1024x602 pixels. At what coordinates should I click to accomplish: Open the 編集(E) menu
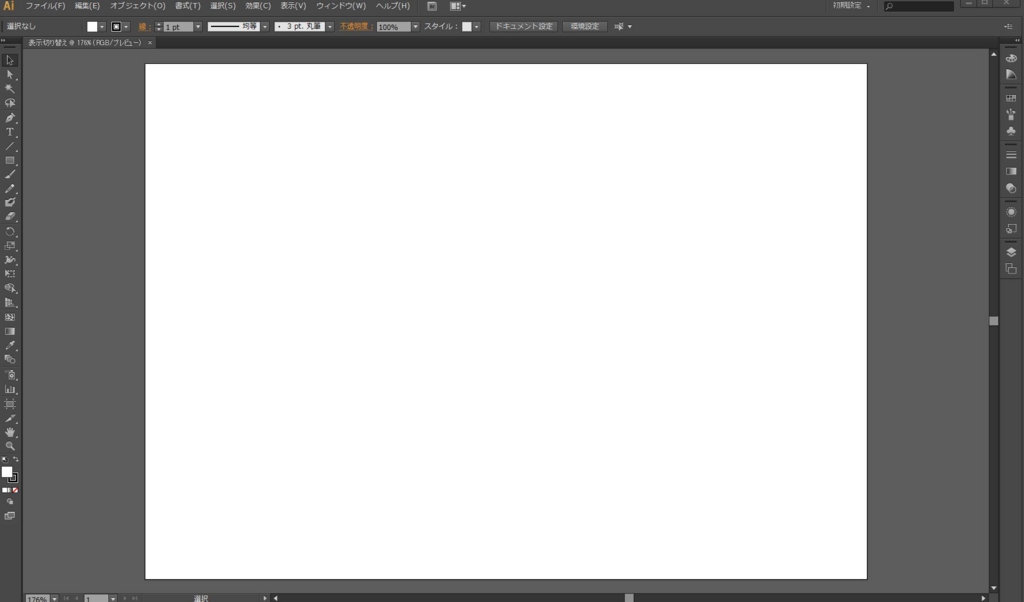pyautogui.click(x=87, y=6)
